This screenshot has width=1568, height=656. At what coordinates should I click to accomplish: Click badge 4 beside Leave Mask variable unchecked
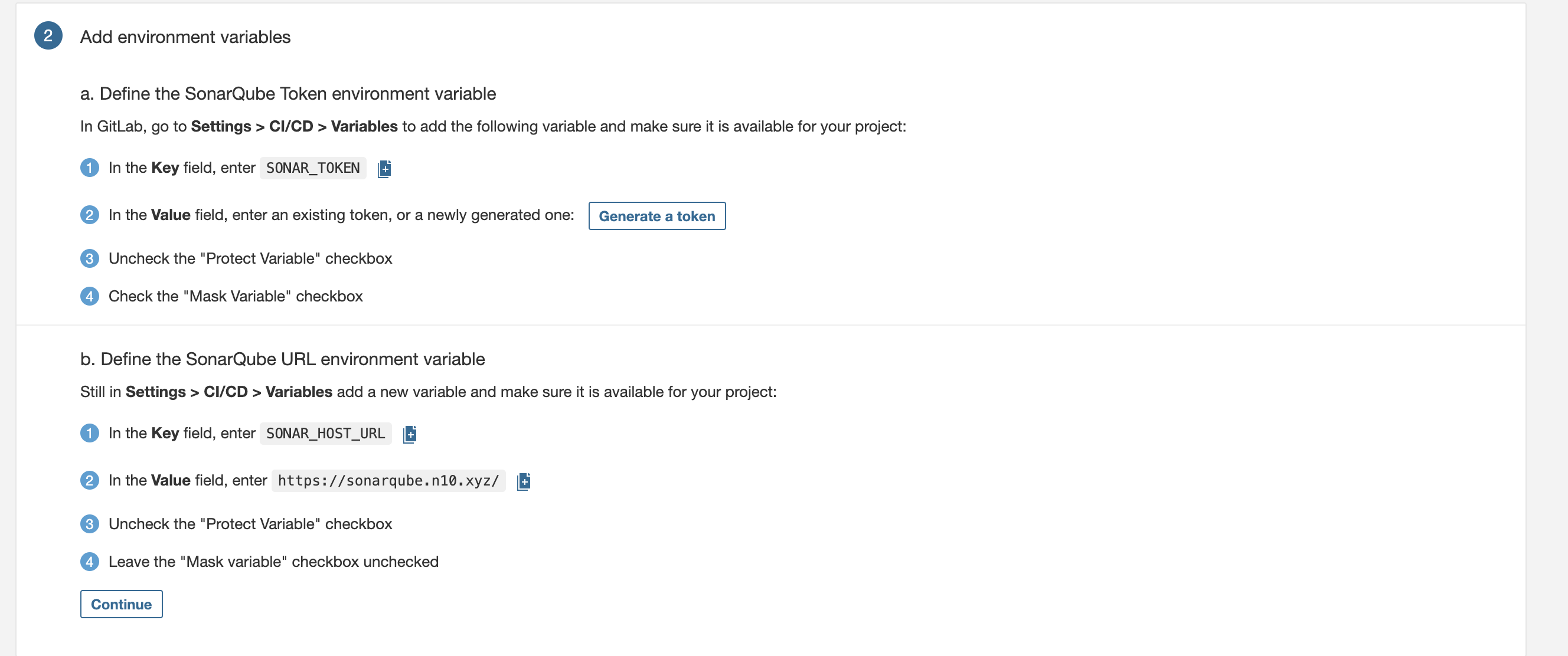[x=90, y=562]
